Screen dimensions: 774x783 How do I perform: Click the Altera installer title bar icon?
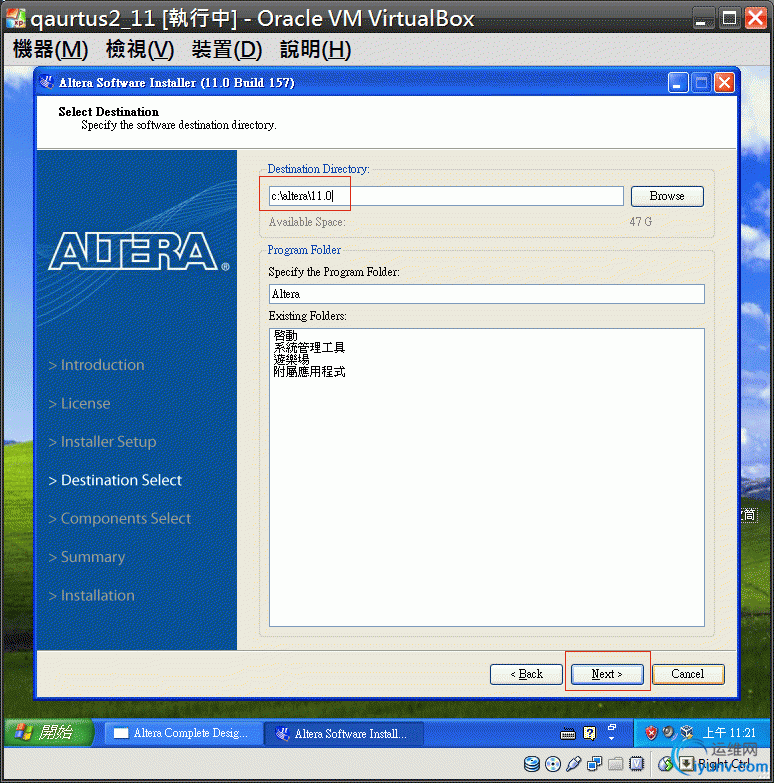[x=47, y=82]
